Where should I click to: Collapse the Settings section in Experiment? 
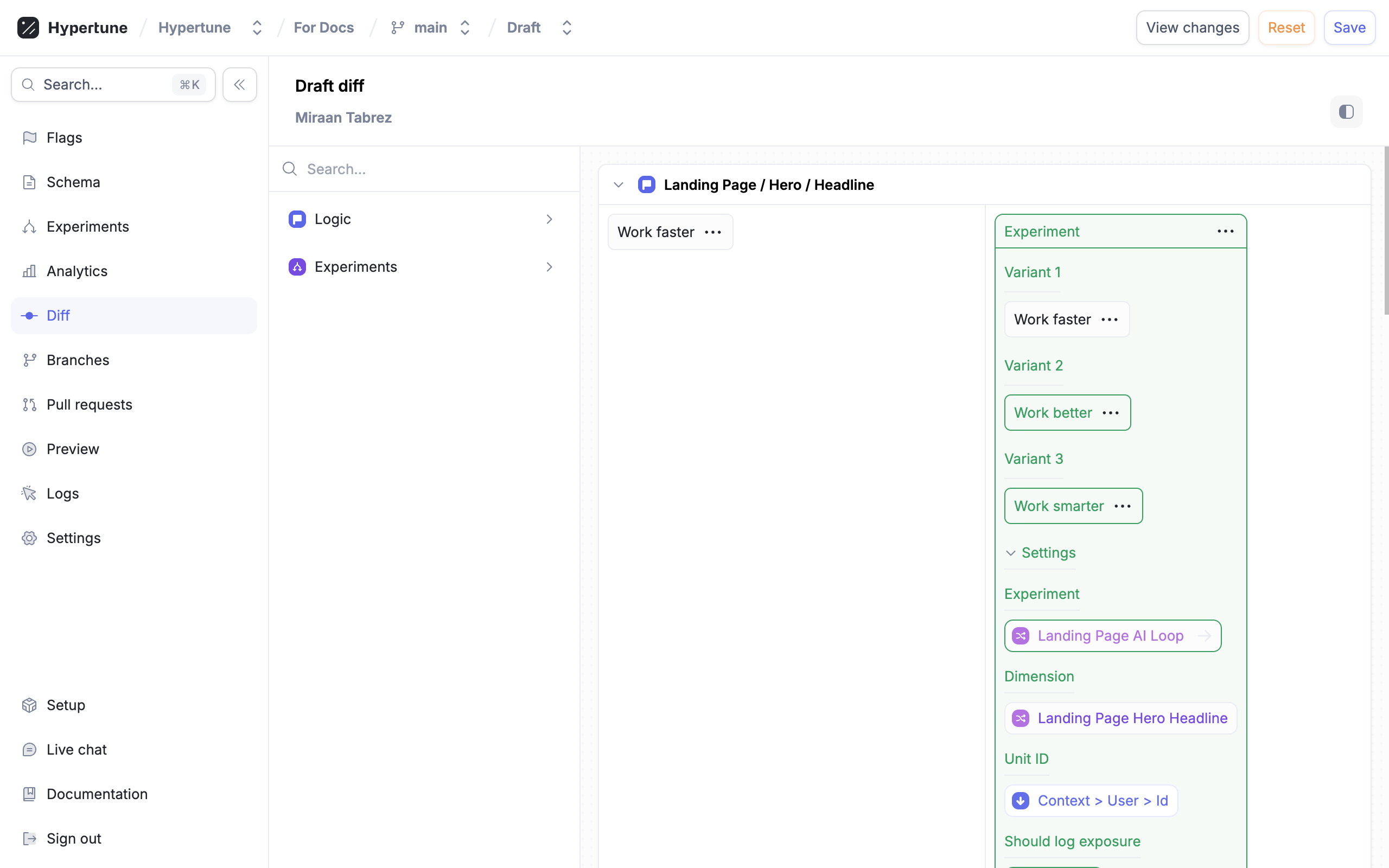point(1011,553)
